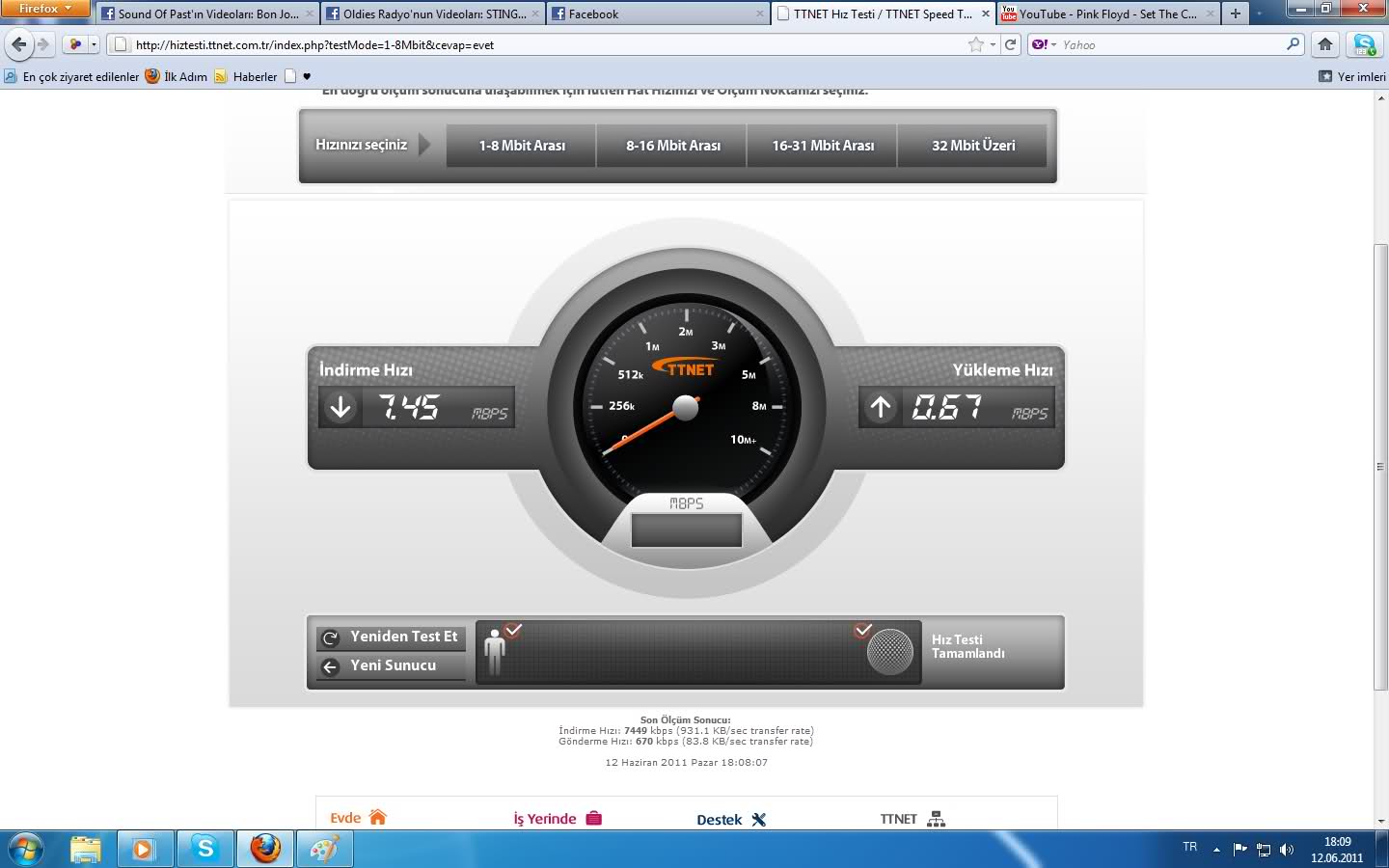
Task: Click the download arrow icon by İndirme Hızı
Action: click(340, 408)
